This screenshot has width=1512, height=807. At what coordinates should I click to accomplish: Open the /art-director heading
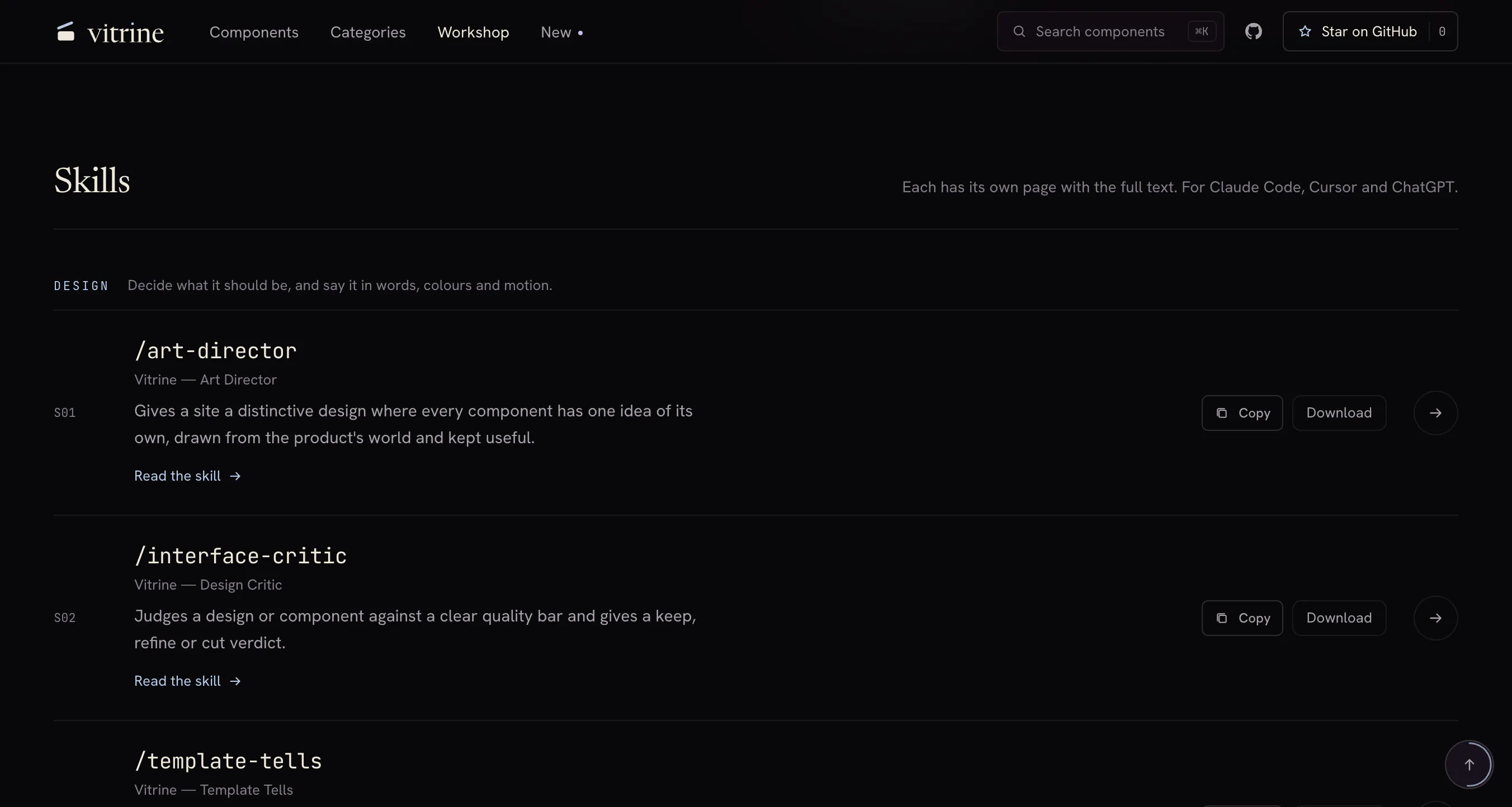pyautogui.click(x=215, y=351)
